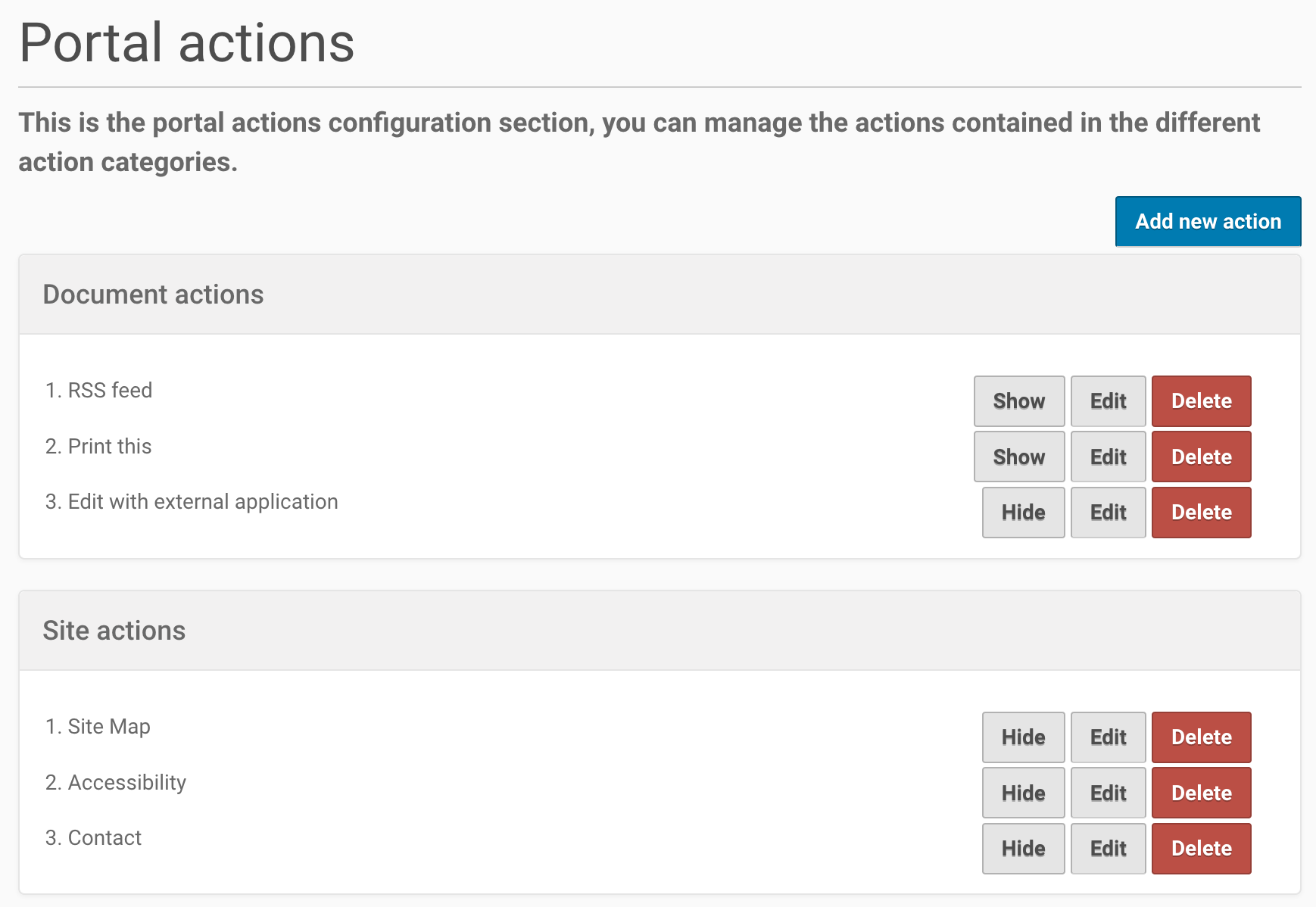Delete the RSS feed action
The image size is (1316, 907).
[1201, 401]
